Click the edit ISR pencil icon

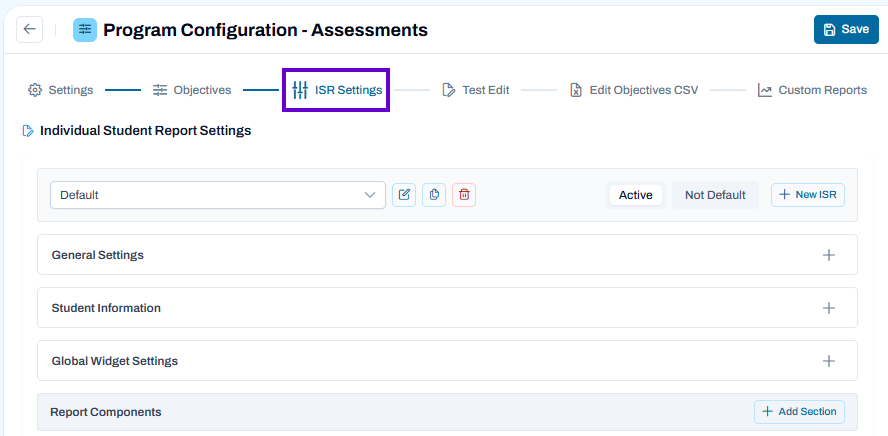[404, 195]
